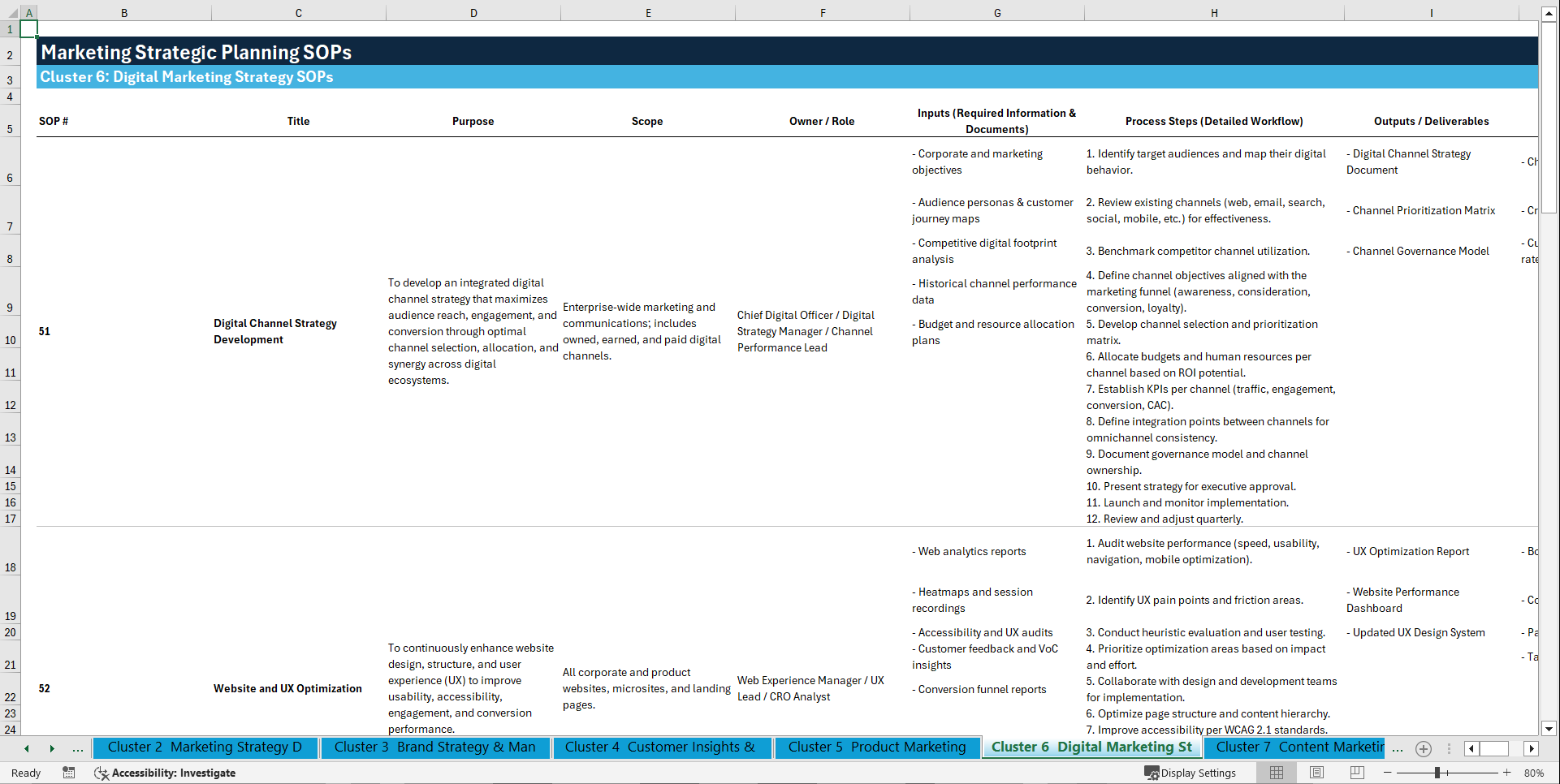
Task: Click the vertical scrollbar down arrow
Action: pyautogui.click(x=1550, y=728)
